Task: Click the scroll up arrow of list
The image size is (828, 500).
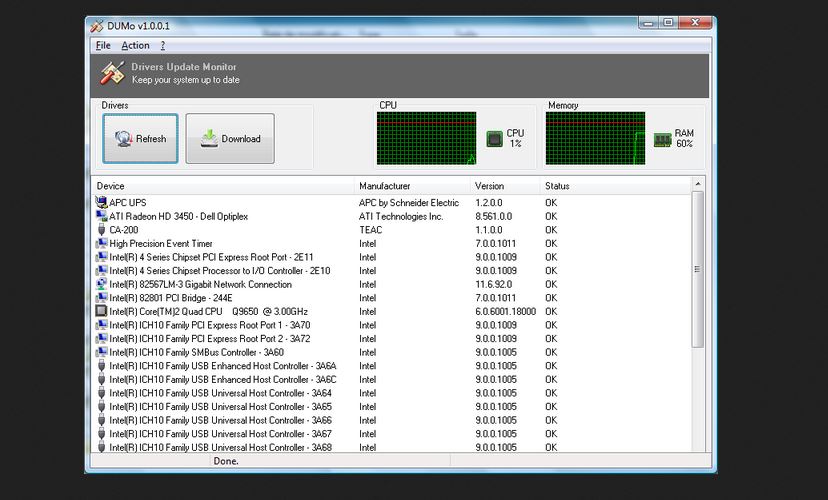Action: coord(698,184)
